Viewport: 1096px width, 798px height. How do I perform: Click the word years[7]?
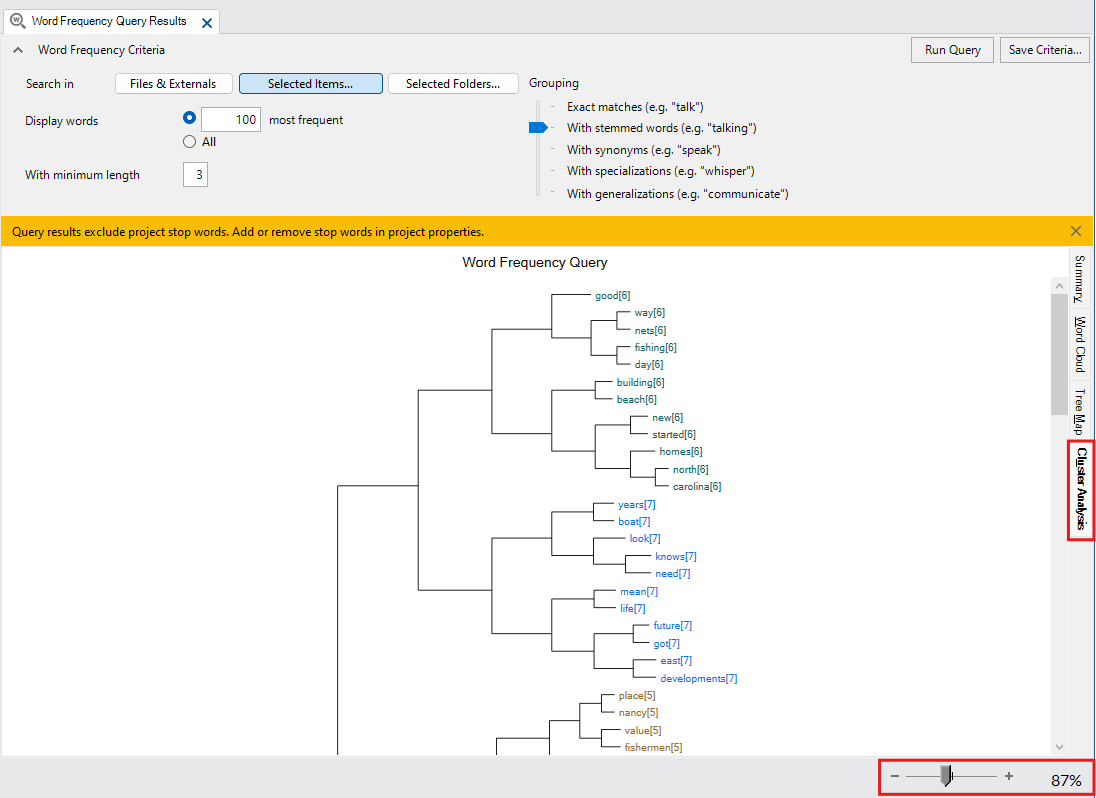click(x=636, y=504)
